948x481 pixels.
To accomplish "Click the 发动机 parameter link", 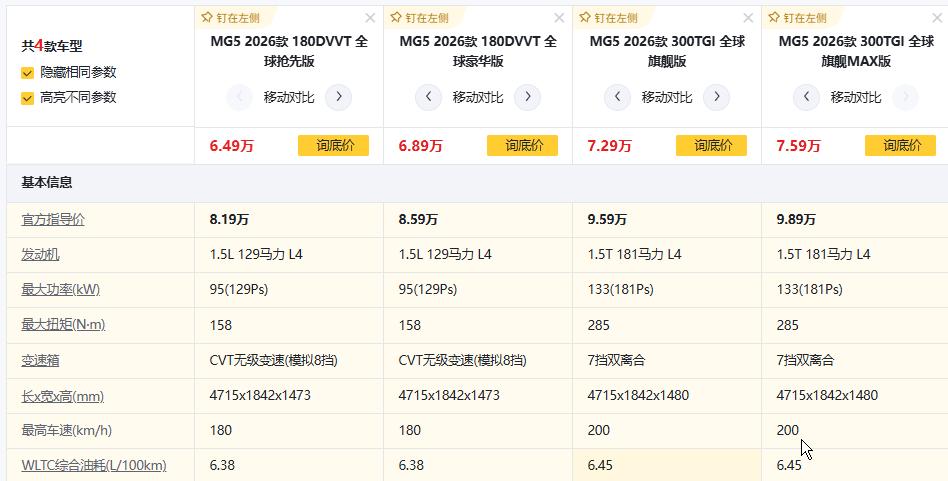I will click(x=41, y=255).
